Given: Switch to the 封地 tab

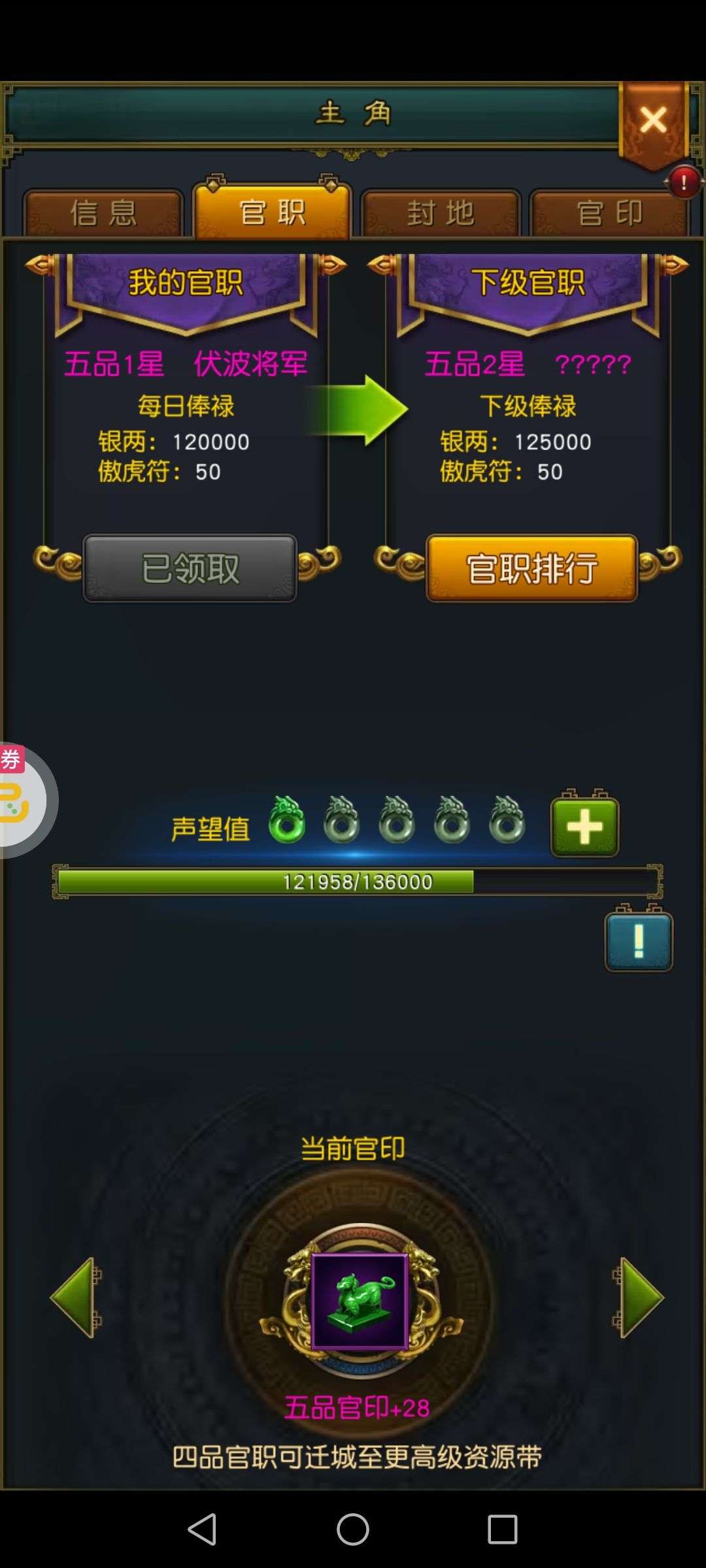Looking at the screenshot, I should coord(441,213).
